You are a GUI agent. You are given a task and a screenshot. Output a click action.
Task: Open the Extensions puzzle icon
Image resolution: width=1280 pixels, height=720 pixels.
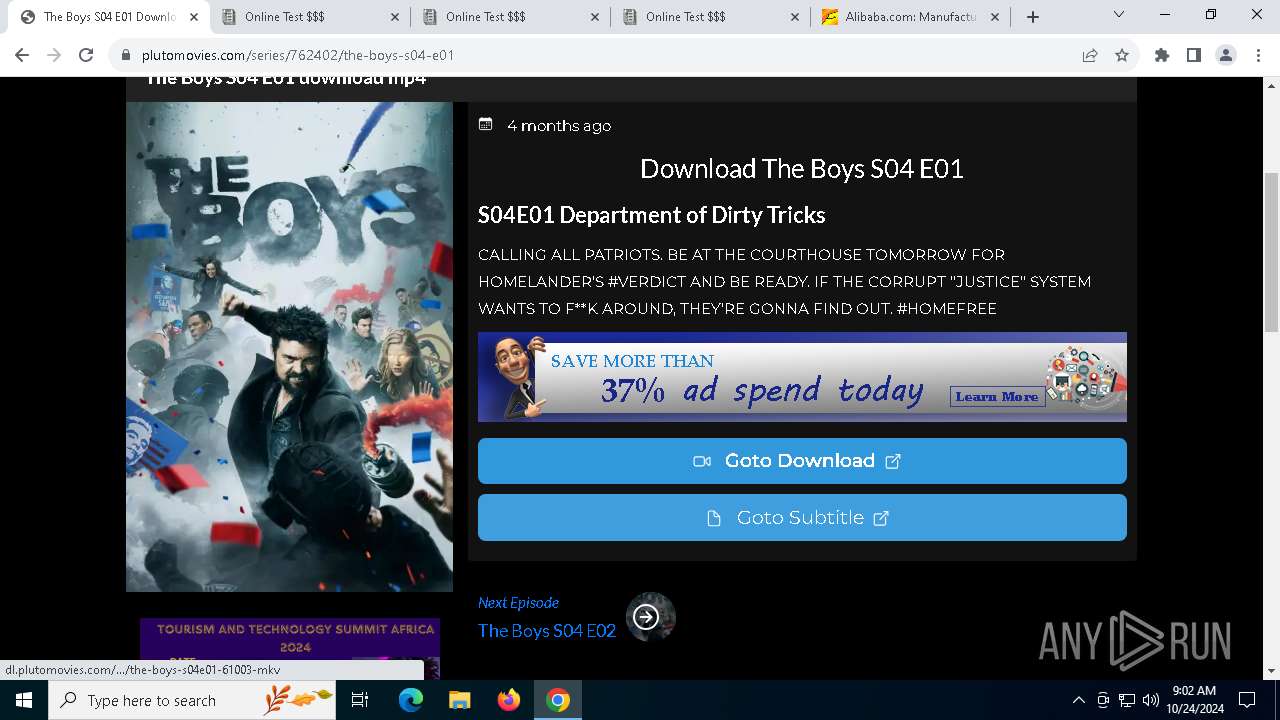point(1162,55)
